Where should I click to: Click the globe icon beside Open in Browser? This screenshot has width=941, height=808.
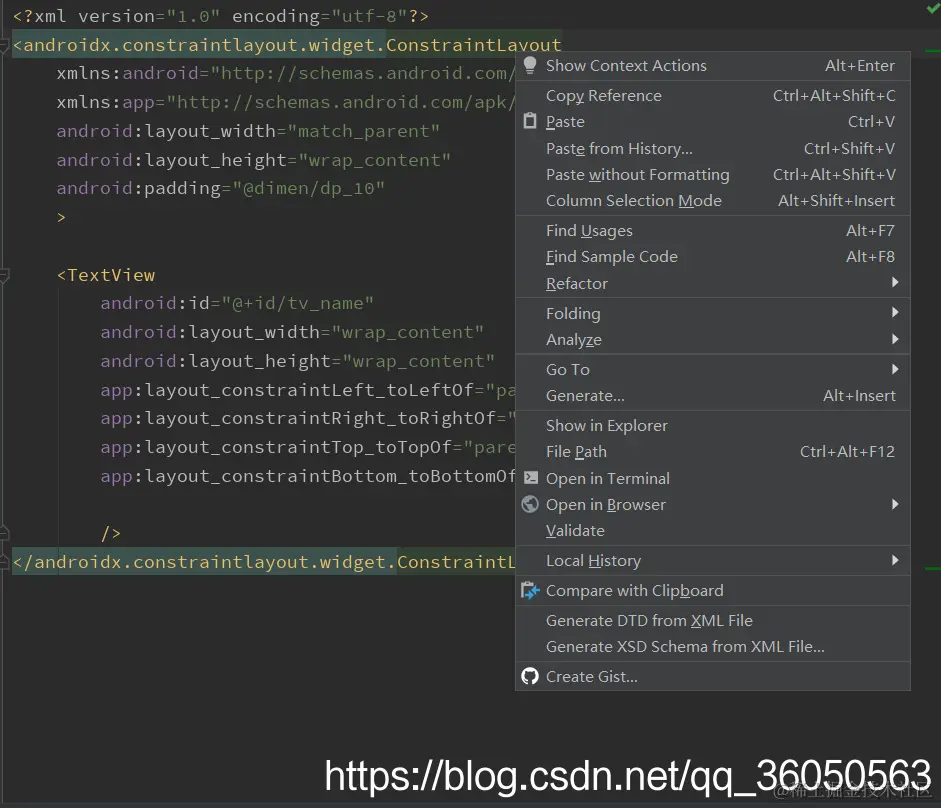(x=530, y=504)
